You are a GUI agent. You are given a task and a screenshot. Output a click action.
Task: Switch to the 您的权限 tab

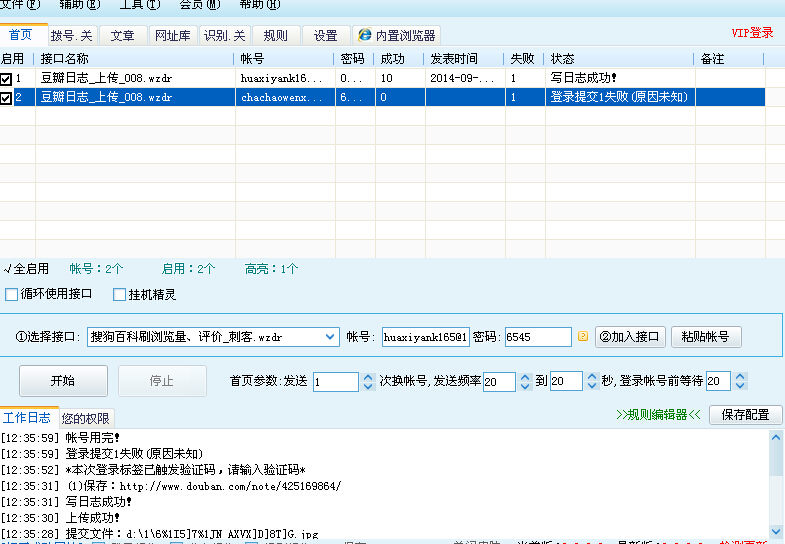(x=86, y=418)
